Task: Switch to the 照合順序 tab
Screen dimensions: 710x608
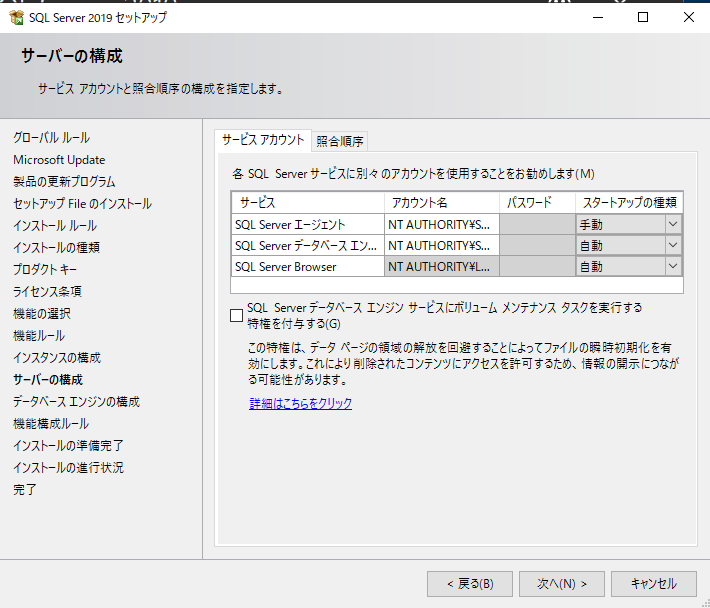Action: pyautogui.click(x=340, y=142)
